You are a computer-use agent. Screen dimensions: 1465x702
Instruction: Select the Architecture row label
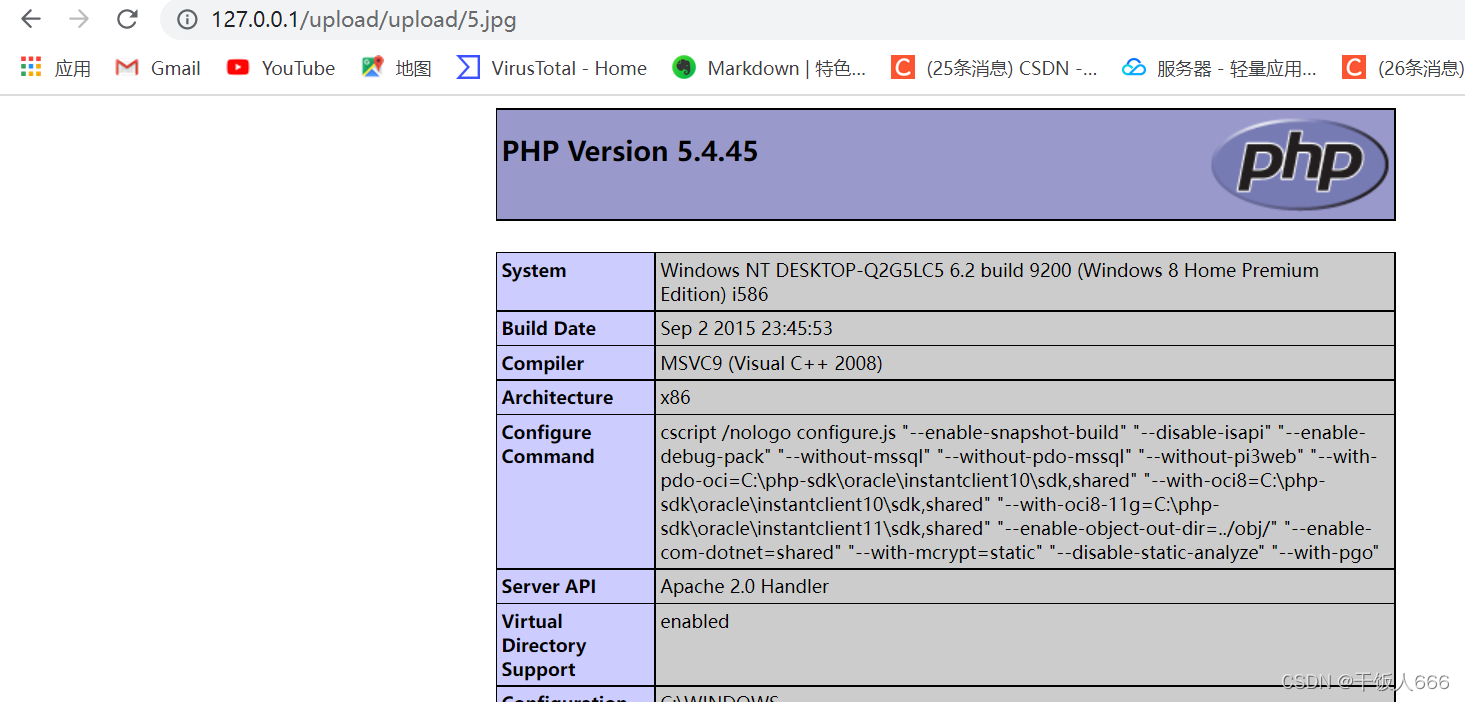(x=557, y=398)
